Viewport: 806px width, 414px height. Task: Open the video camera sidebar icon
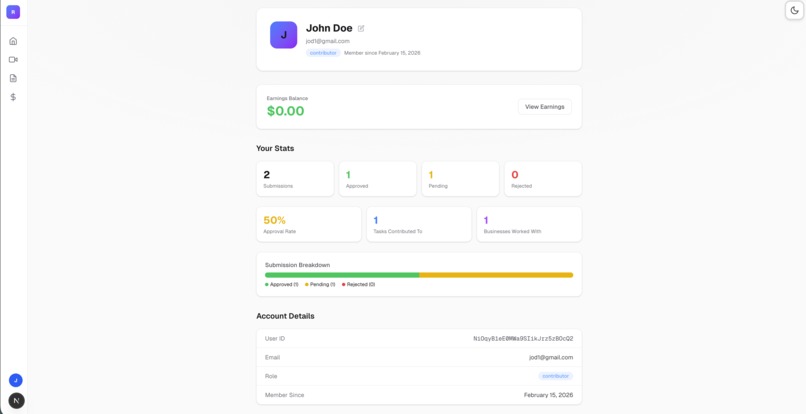point(13,60)
